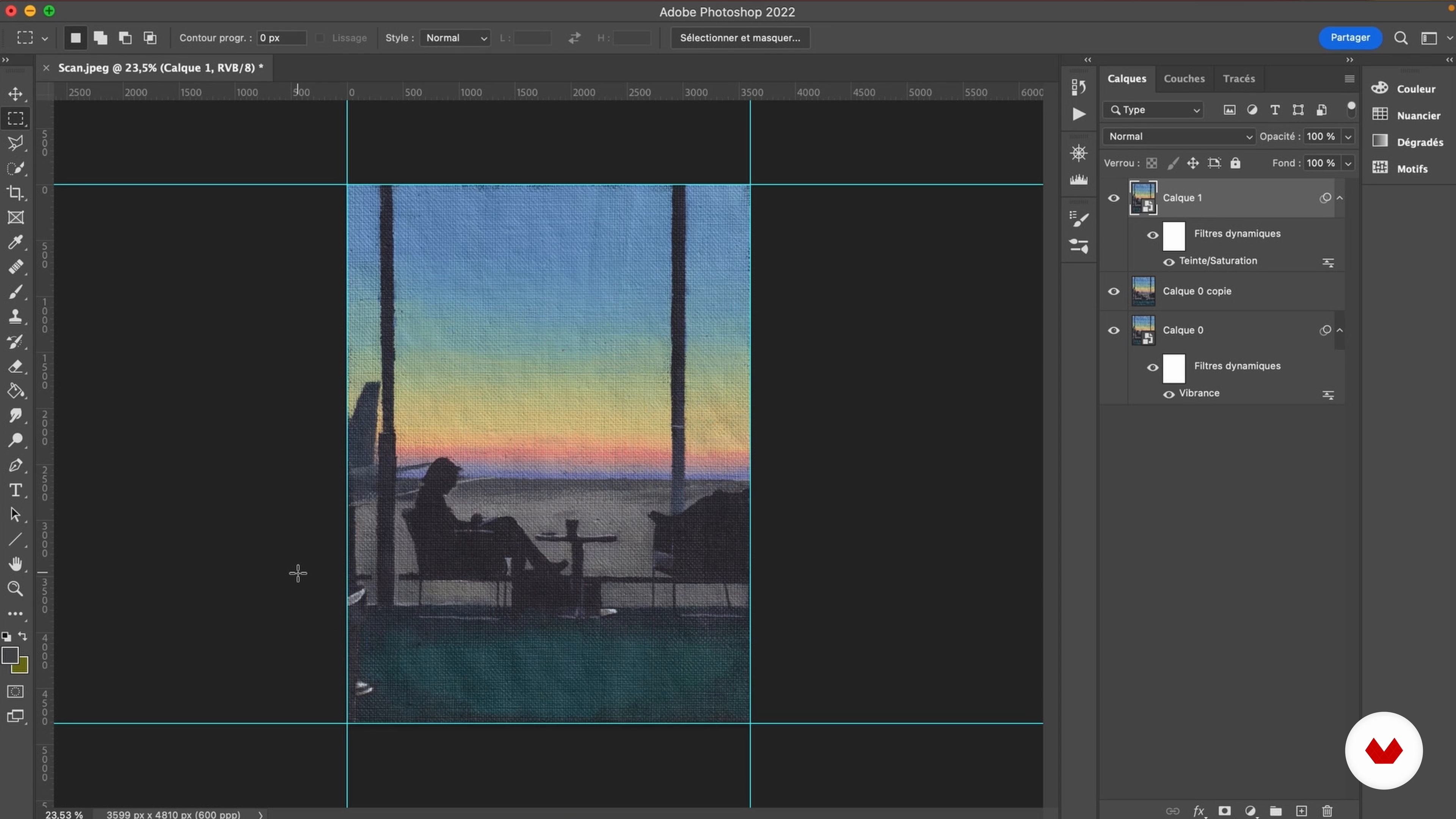The height and width of the screenshot is (819, 1456).
Task: Open the Actions play icon panel
Action: point(1078,114)
